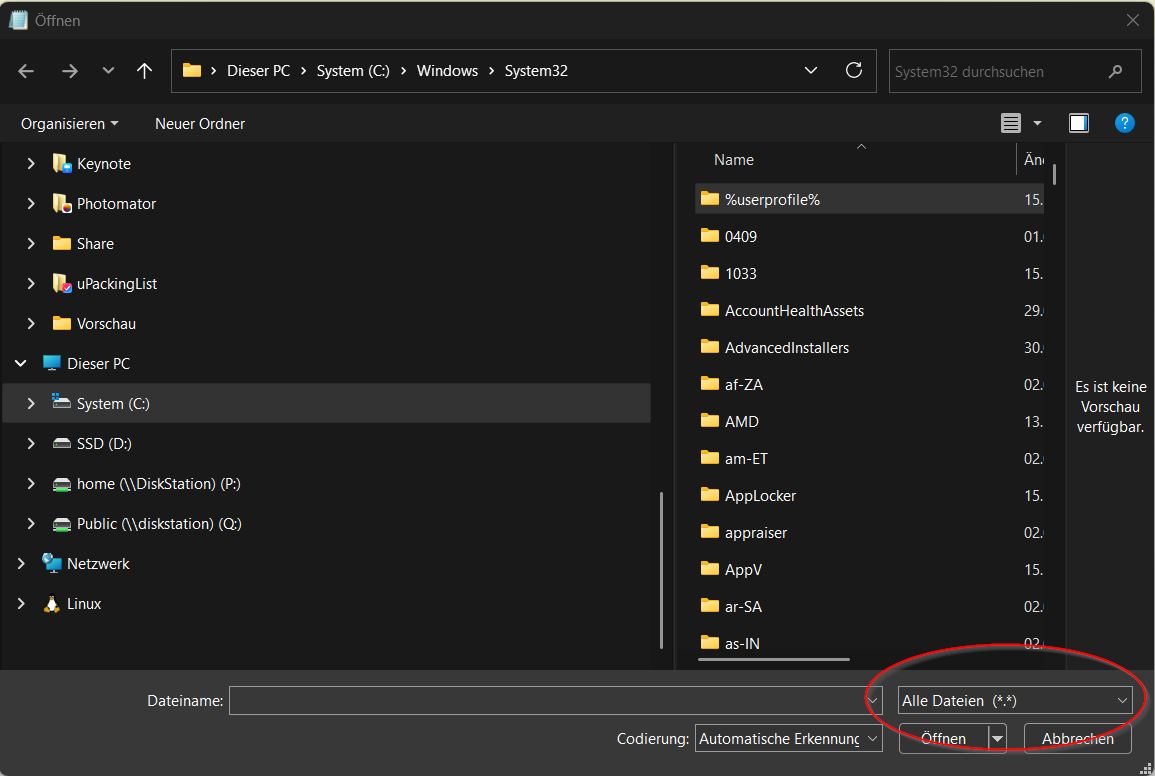Click folder icon in the address bar
The height and width of the screenshot is (776, 1155).
[x=192, y=71]
